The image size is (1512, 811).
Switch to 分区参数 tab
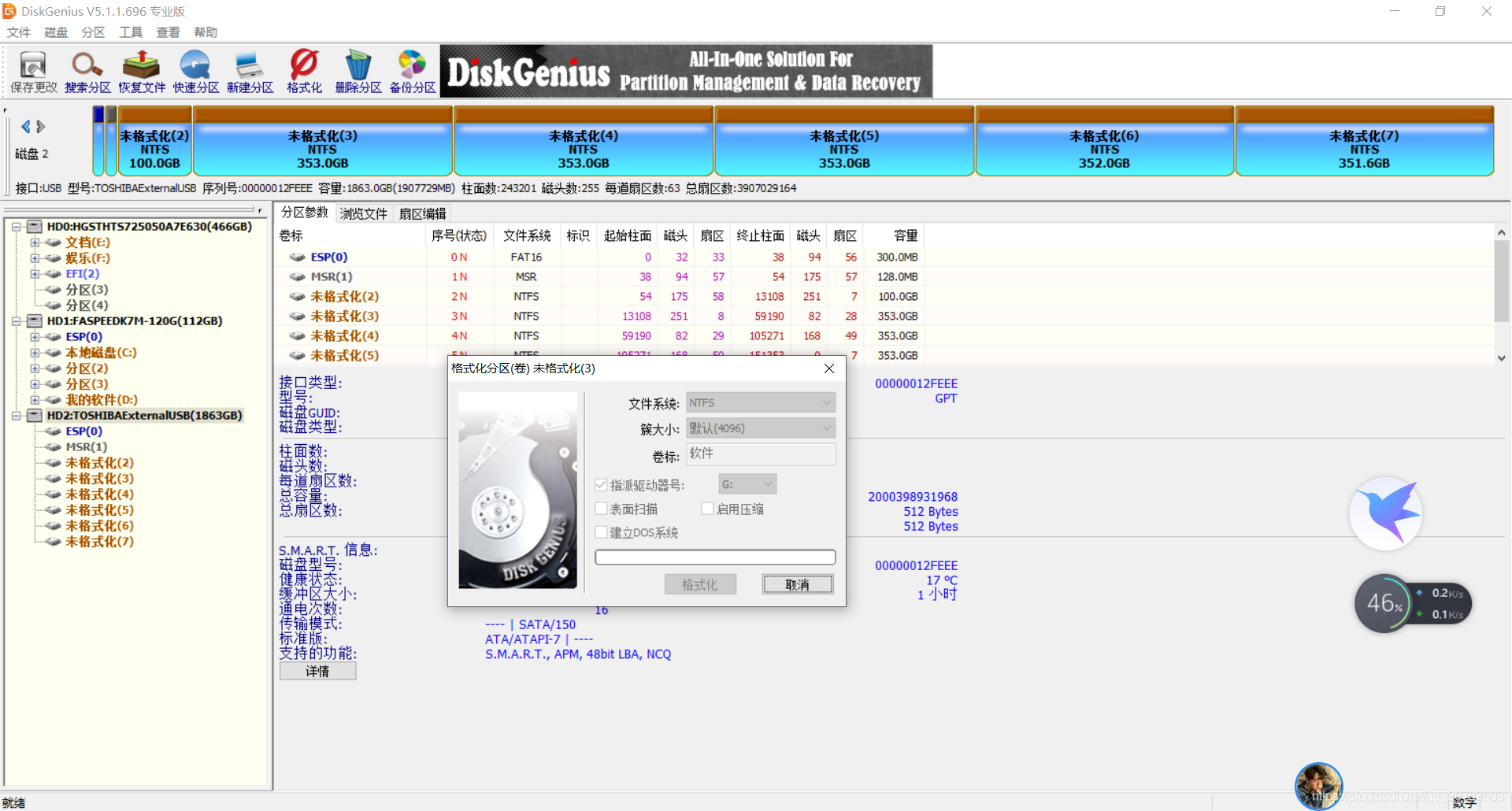(x=305, y=213)
